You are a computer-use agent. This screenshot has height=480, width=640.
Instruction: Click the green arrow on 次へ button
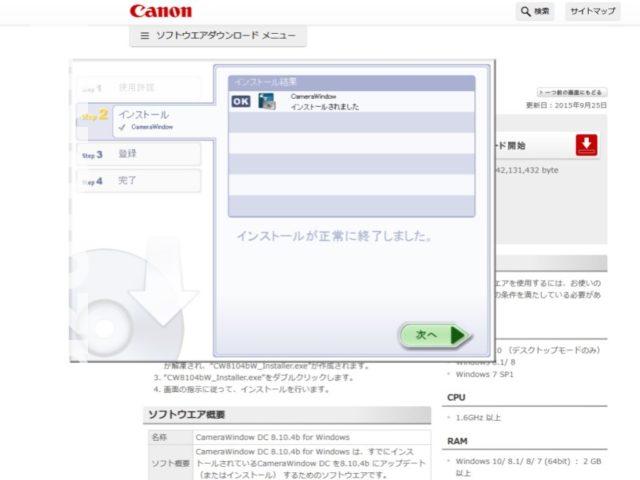pos(458,335)
